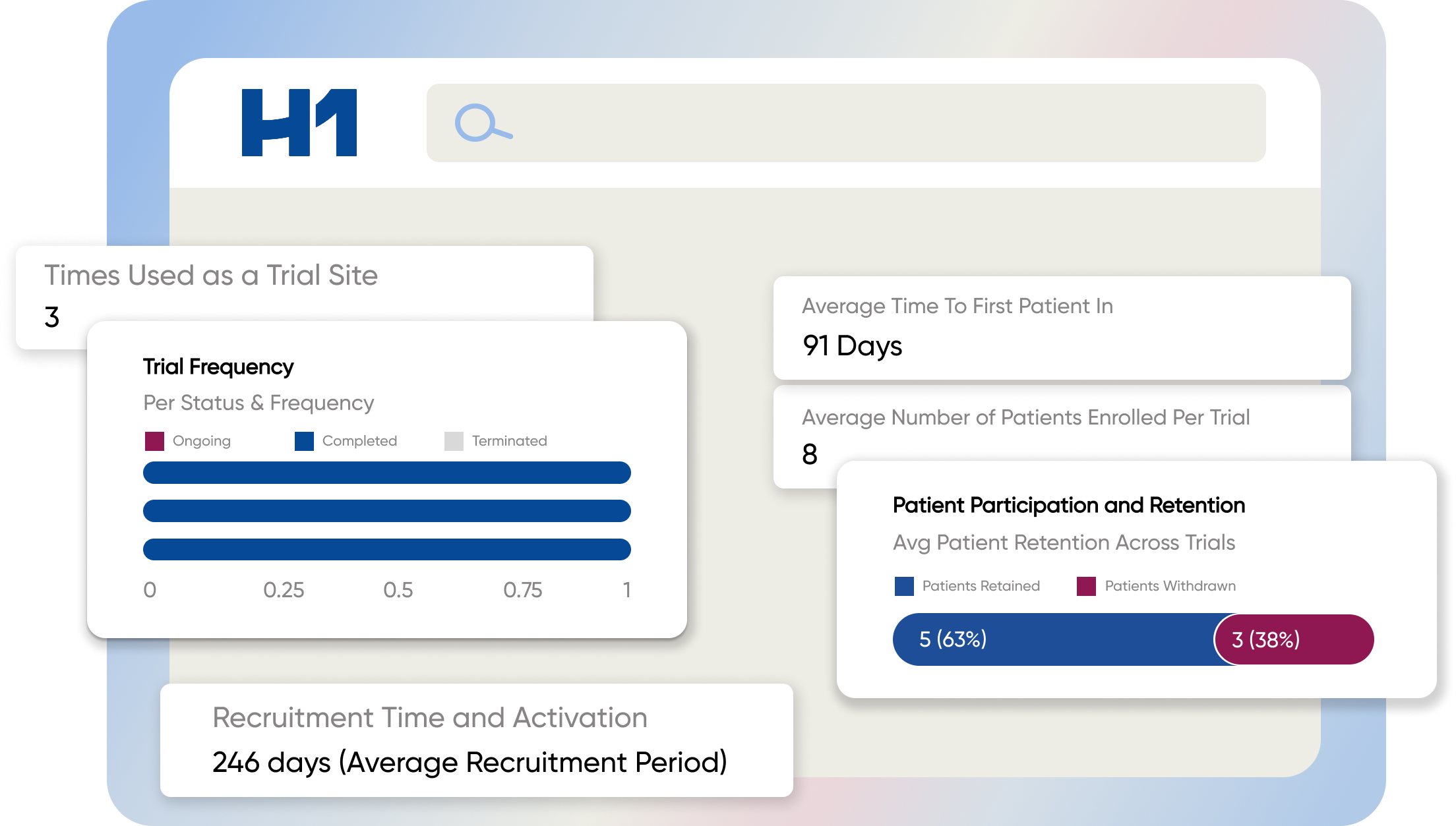Viewport: 1456px width, 826px height.
Task: Click the retained segment labeled 5 (63%)
Action: pos(1053,639)
